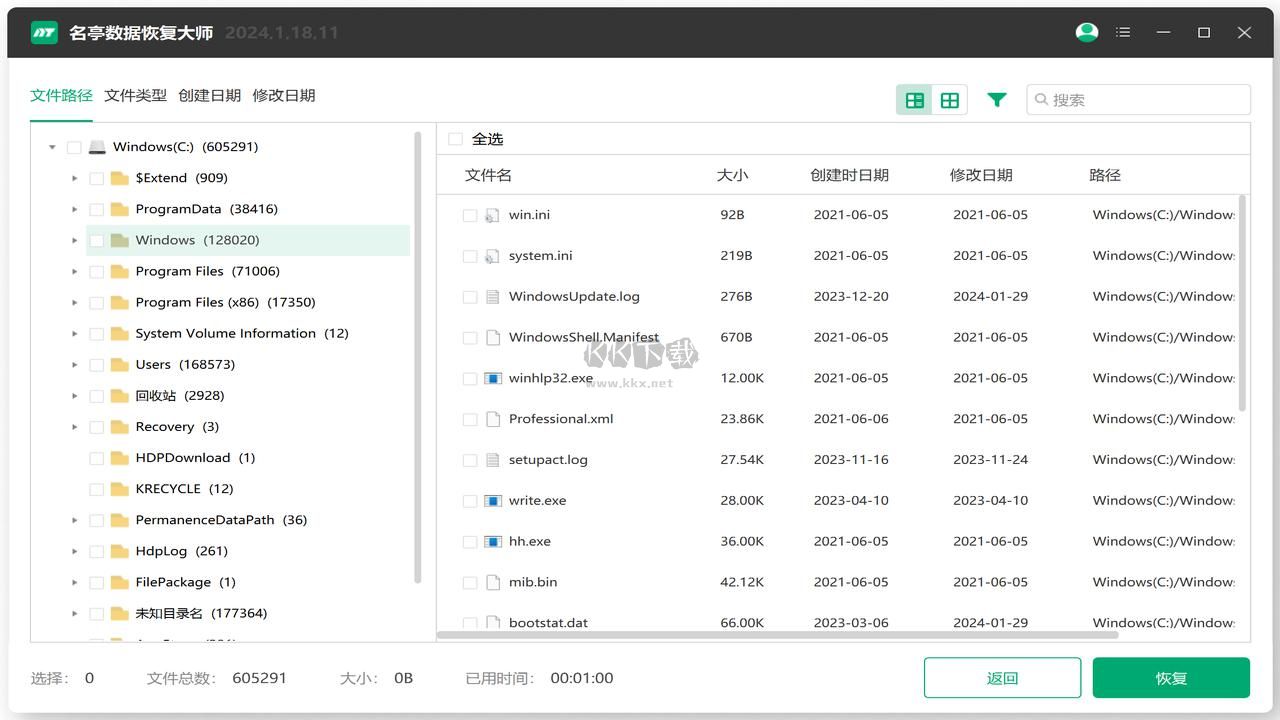1280x720 pixels.
Task: Click the user account avatar icon
Action: point(1087,32)
